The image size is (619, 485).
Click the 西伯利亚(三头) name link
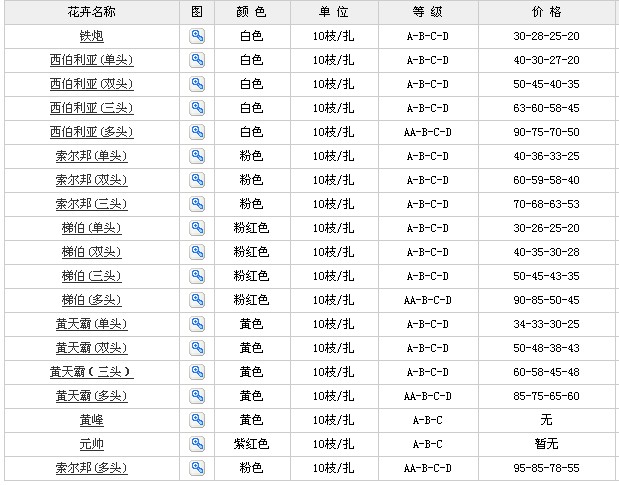pos(92,108)
